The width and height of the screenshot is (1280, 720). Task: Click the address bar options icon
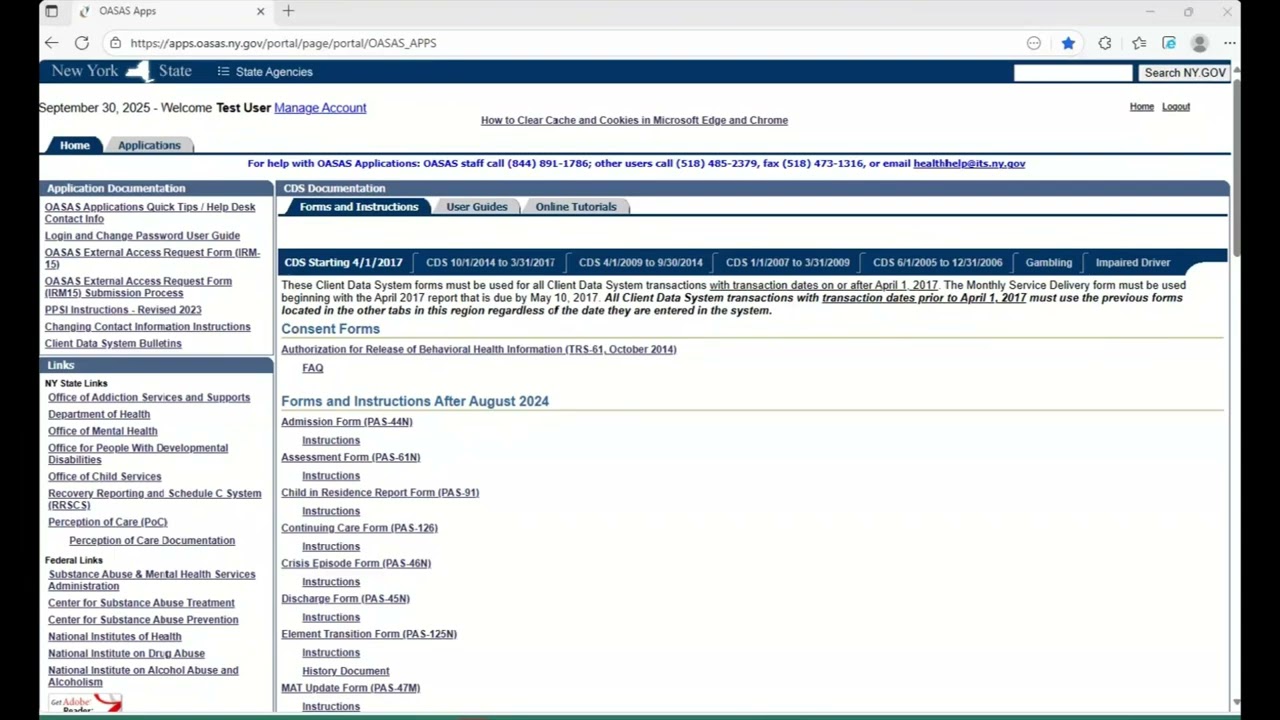click(x=1033, y=43)
